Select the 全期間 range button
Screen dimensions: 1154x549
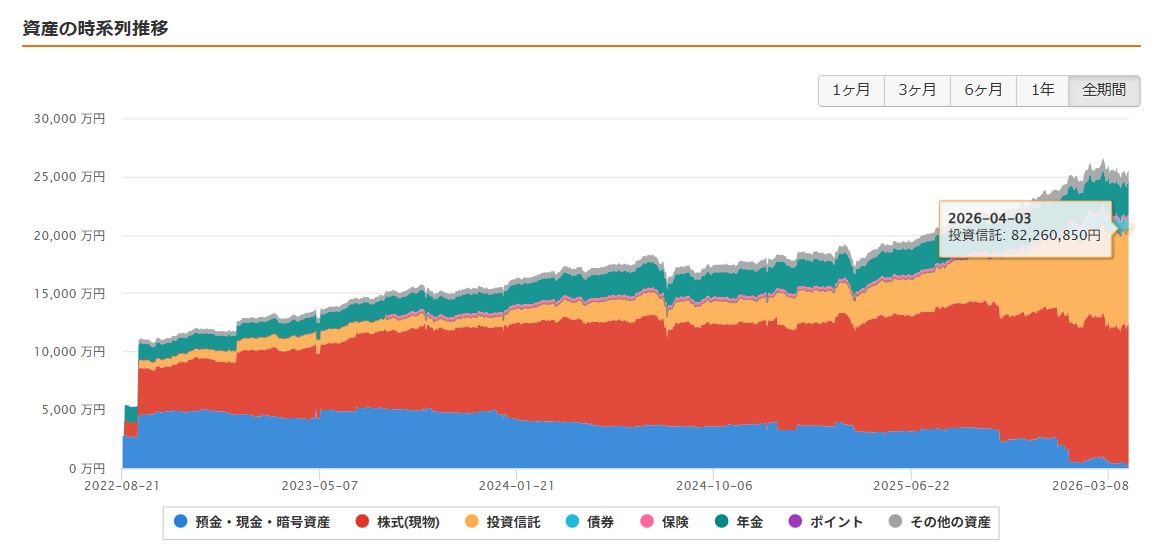[x=1104, y=90]
